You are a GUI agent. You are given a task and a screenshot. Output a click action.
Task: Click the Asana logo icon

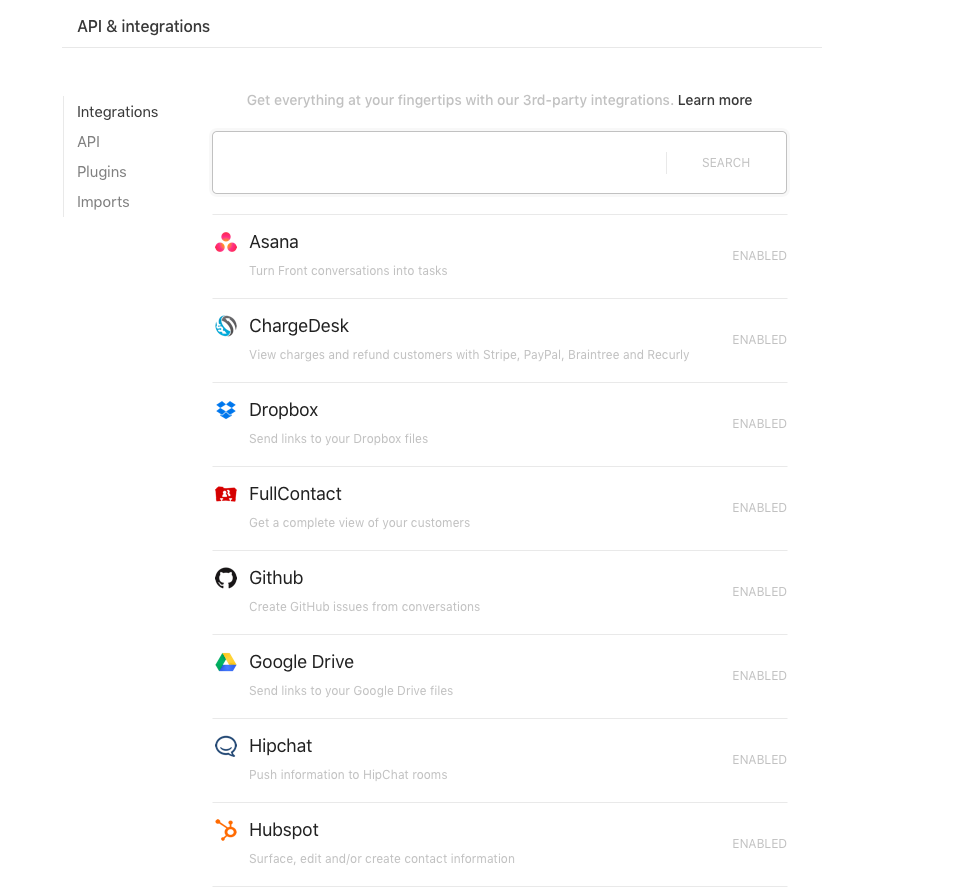click(226, 242)
